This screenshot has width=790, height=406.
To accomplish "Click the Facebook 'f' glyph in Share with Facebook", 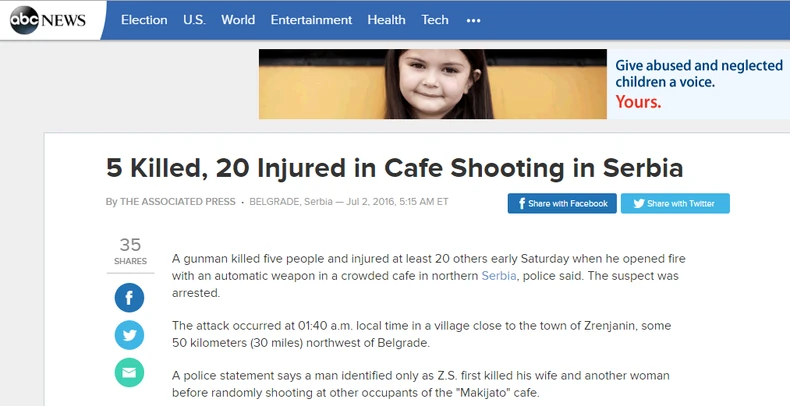I will (x=522, y=204).
